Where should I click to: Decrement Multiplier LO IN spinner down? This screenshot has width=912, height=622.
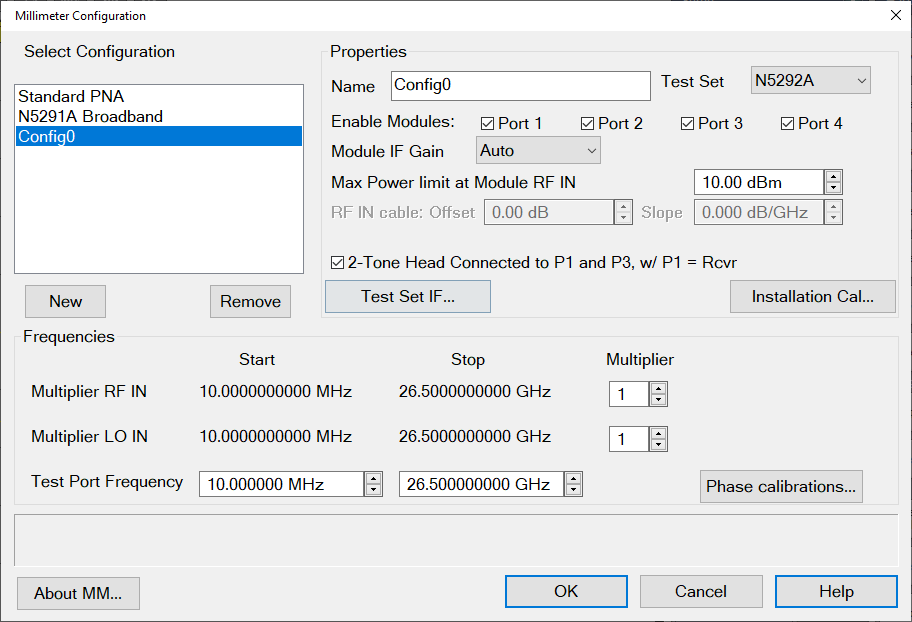pyautogui.click(x=658, y=445)
